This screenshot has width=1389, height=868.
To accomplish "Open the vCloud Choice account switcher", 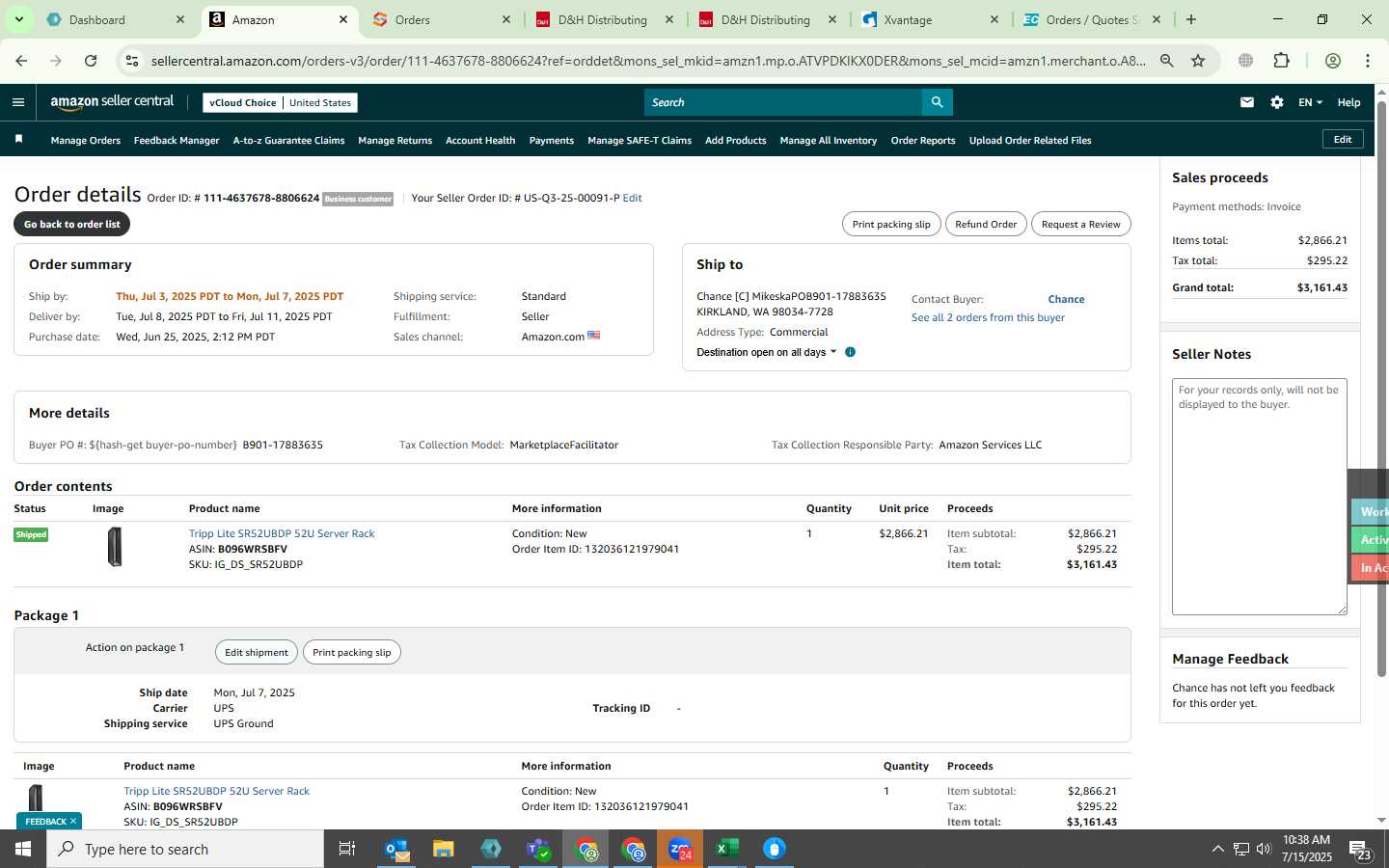I will coord(281,102).
